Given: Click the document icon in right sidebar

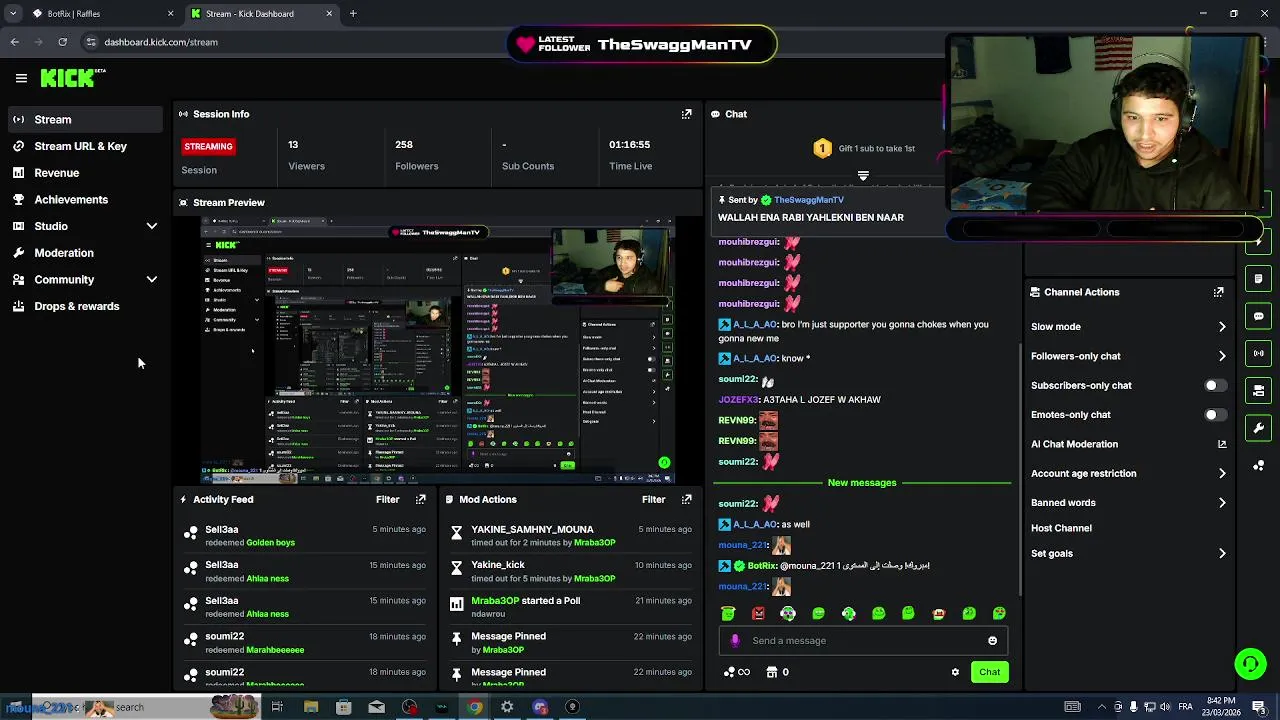Looking at the screenshot, I should pyautogui.click(x=1258, y=278).
